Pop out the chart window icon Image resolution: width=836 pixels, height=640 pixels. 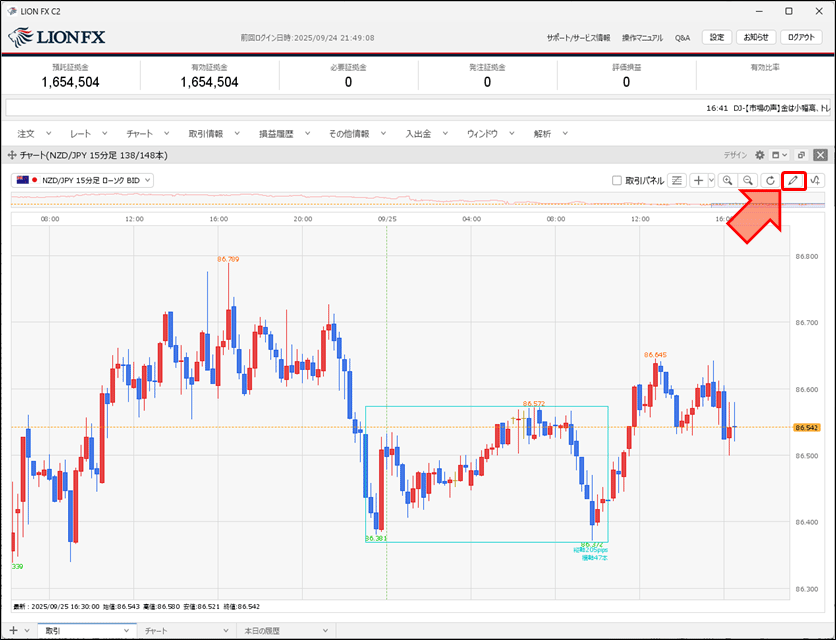click(x=801, y=156)
